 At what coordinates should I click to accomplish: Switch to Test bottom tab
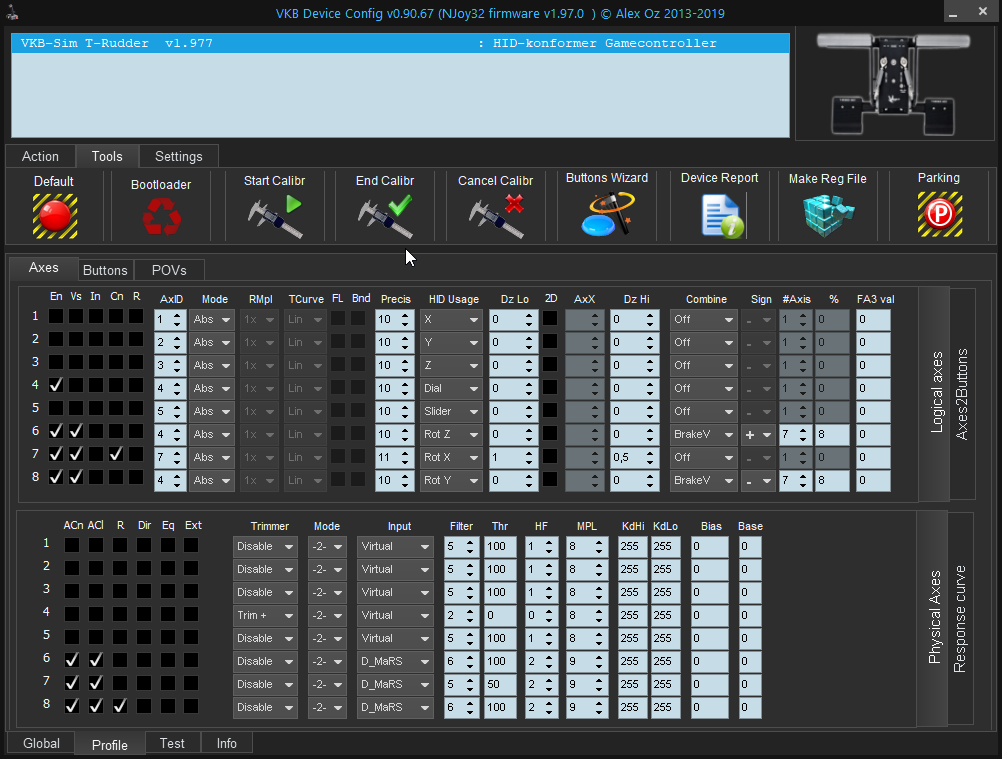coord(172,744)
